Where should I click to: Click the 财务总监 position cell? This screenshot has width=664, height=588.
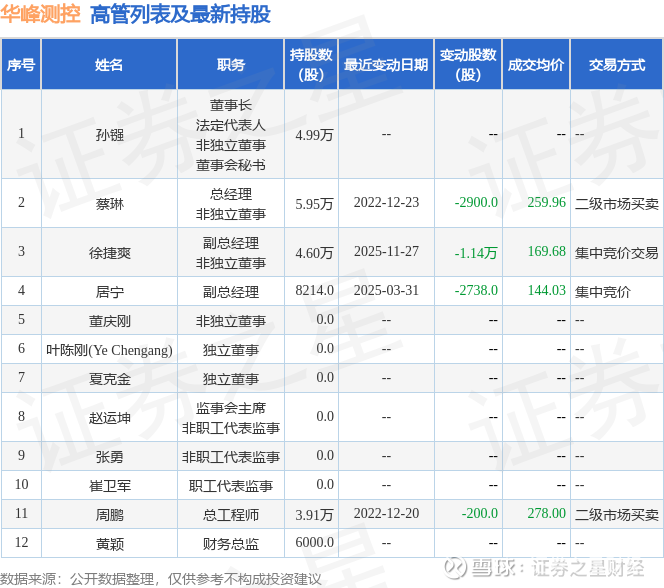pyautogui.click(x=230, y=544)
